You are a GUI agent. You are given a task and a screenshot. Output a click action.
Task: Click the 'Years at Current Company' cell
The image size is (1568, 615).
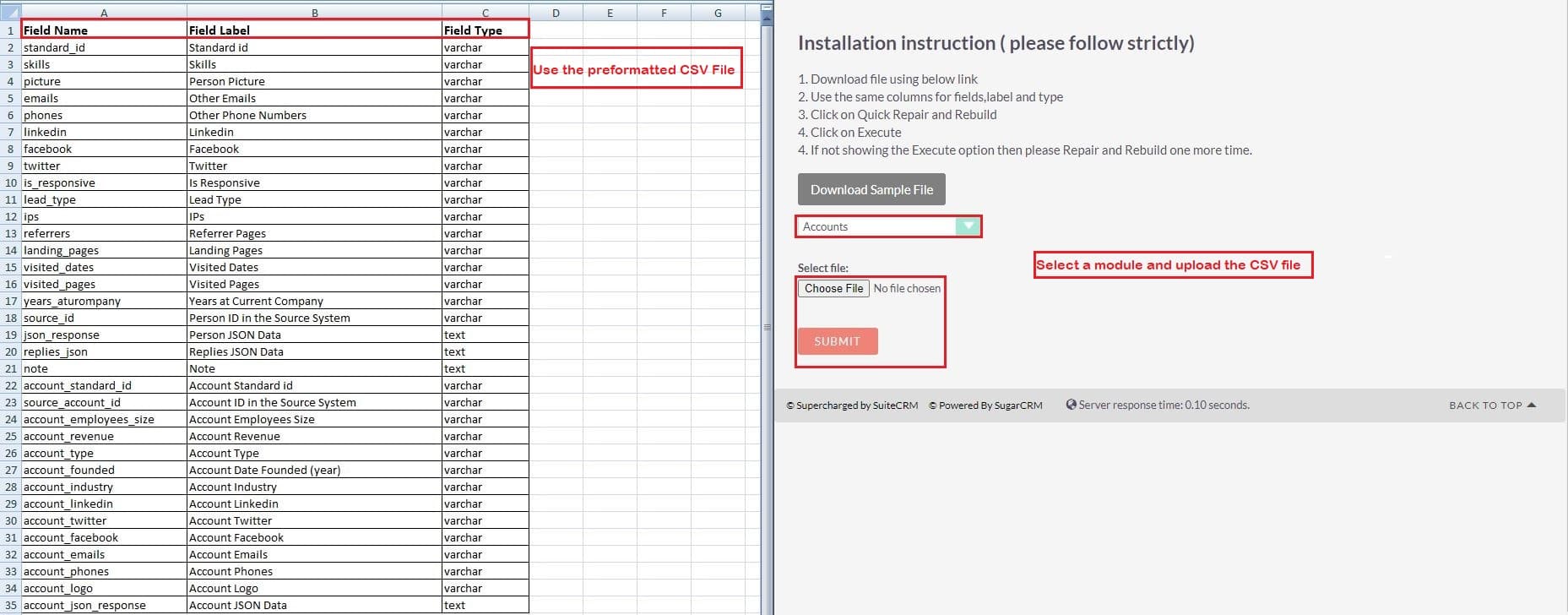point(315,301)
